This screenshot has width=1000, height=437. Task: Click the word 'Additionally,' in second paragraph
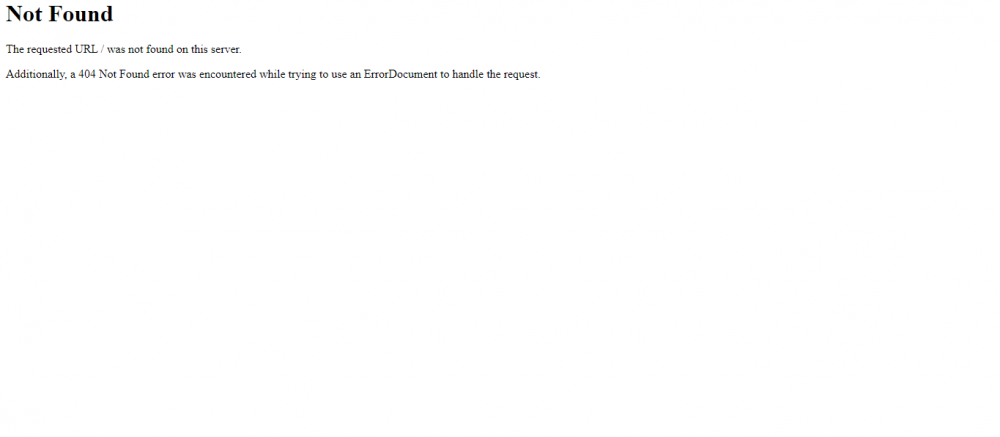[36, 75]
